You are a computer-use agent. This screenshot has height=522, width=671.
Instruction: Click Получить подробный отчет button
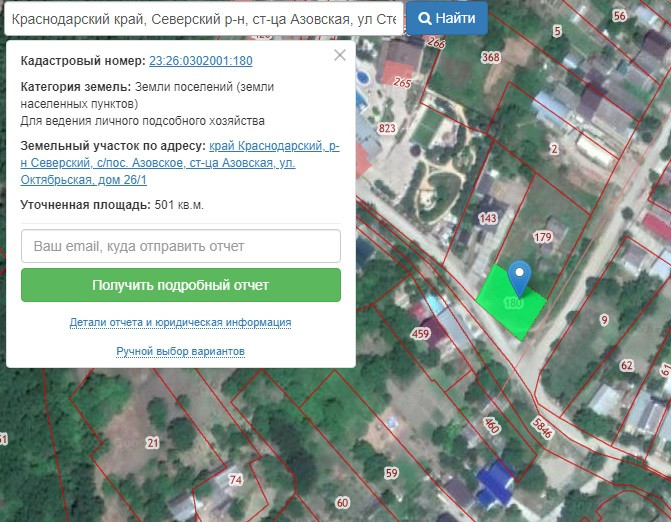pyautogui.click(x=181, y=285)
